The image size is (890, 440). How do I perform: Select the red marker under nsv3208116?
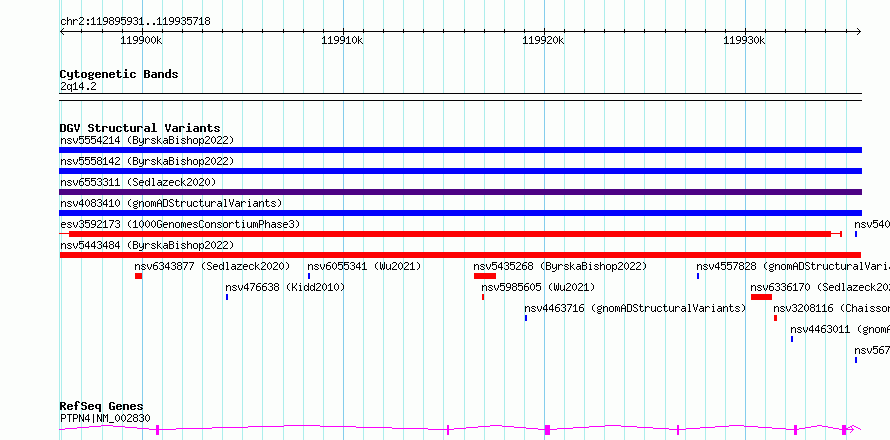(775, 318)
